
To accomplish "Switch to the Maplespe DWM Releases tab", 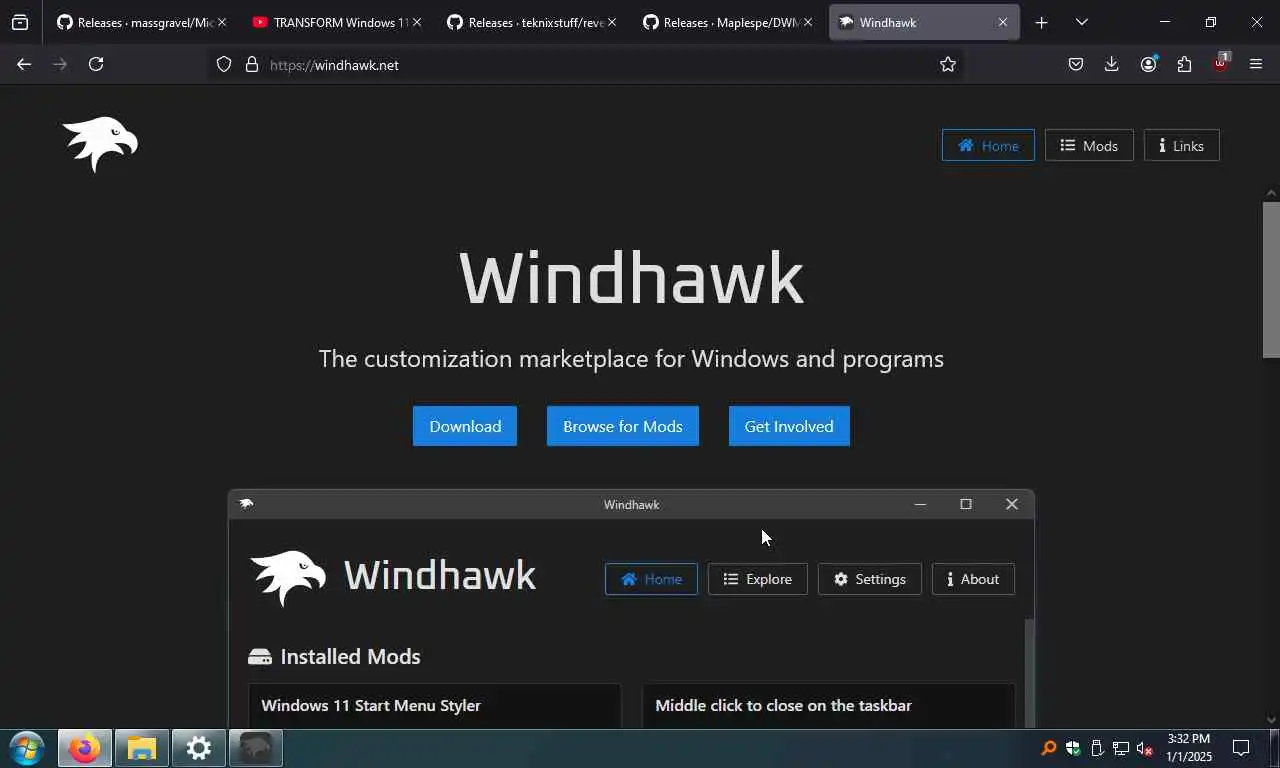I will [728, 22].
